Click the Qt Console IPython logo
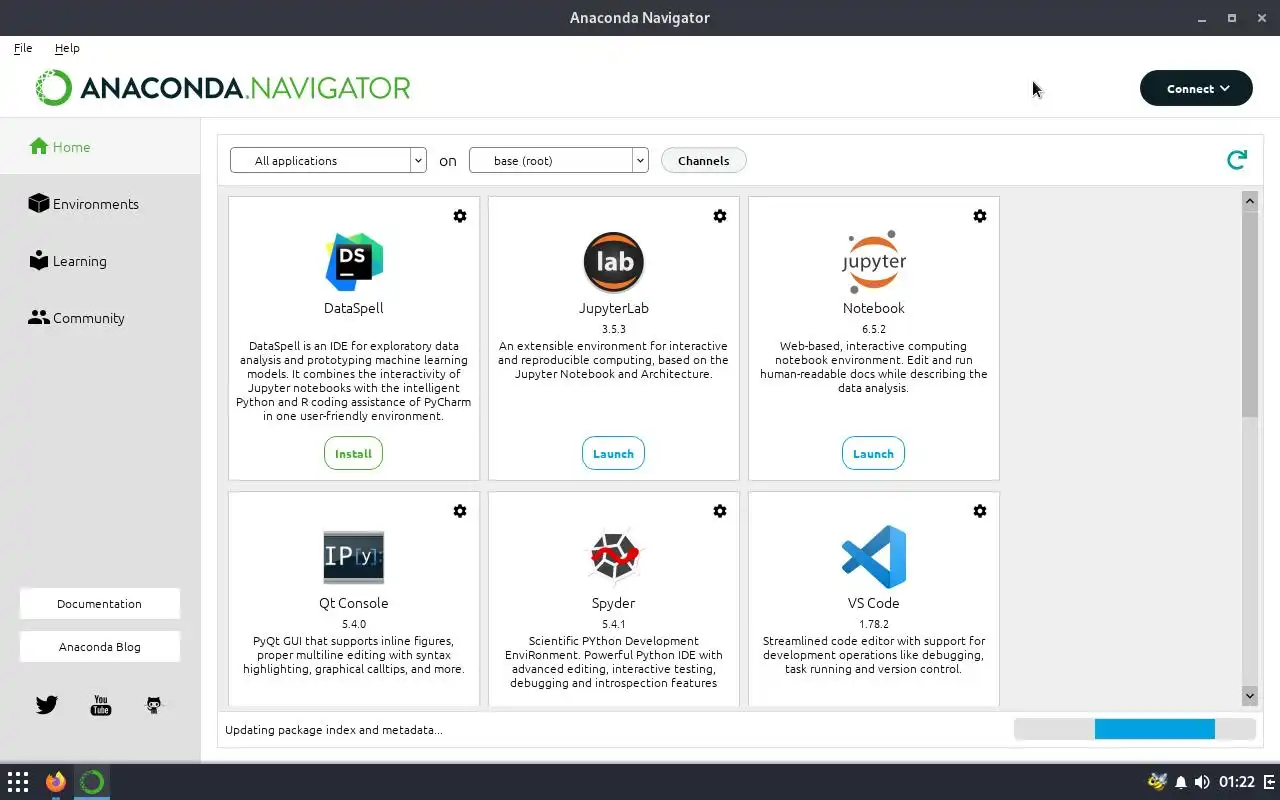Screen dimensions: 1280x800 (354, 557)
